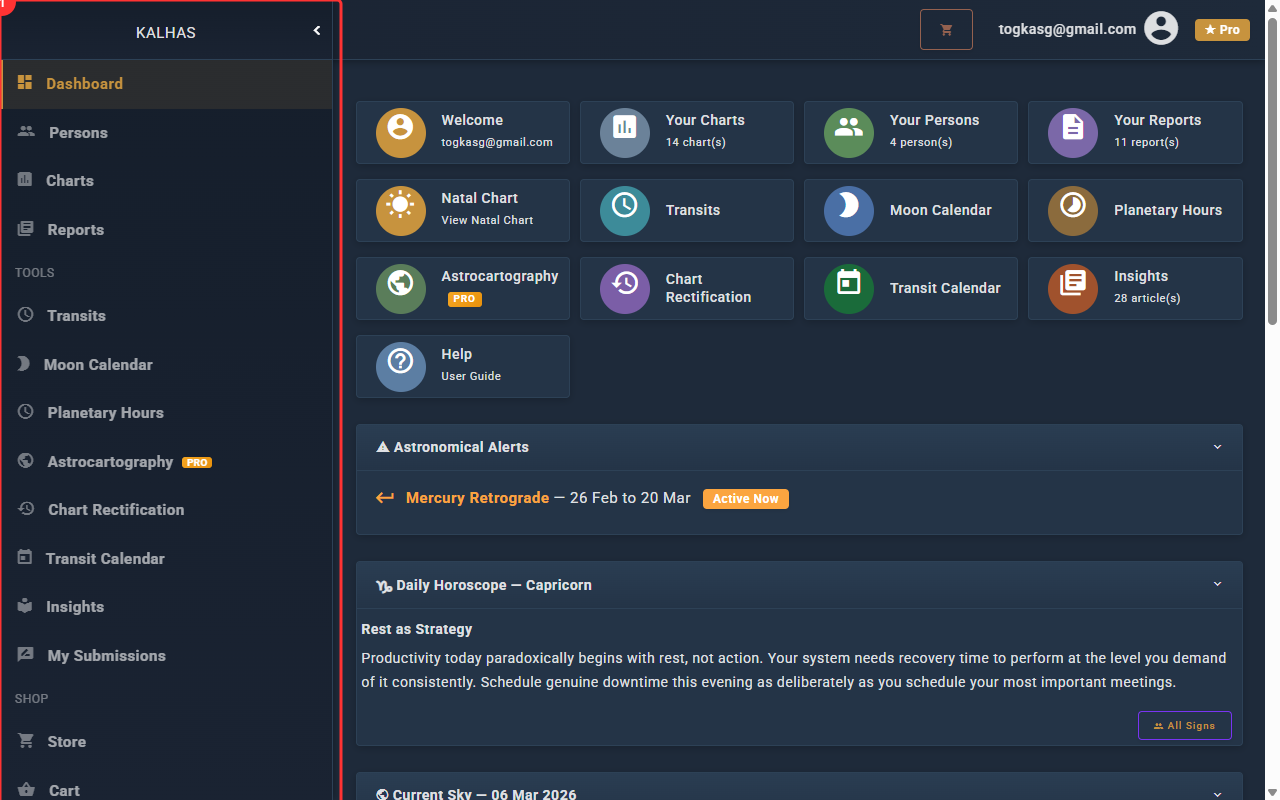Click the Planetary Hours clock tile icon
This screenshot has height=800, width=1280.
coord(1072,210)
